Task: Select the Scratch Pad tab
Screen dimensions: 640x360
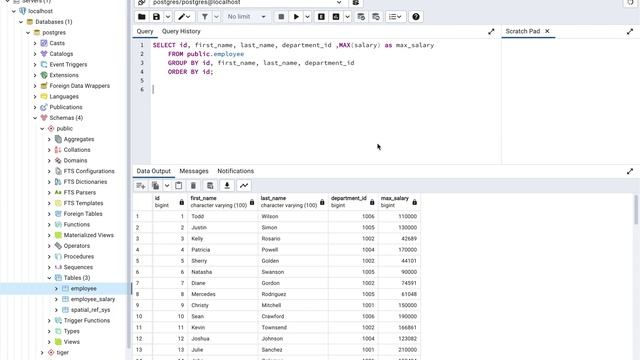Action: [x=523, y=31]
